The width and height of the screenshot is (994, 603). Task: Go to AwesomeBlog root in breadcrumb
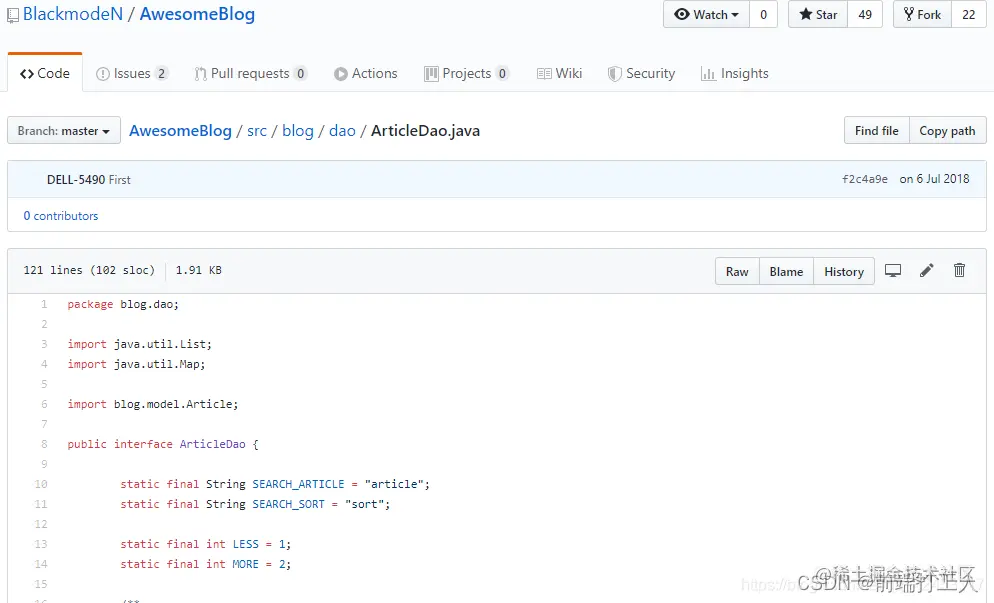click(x=181, y=131)
